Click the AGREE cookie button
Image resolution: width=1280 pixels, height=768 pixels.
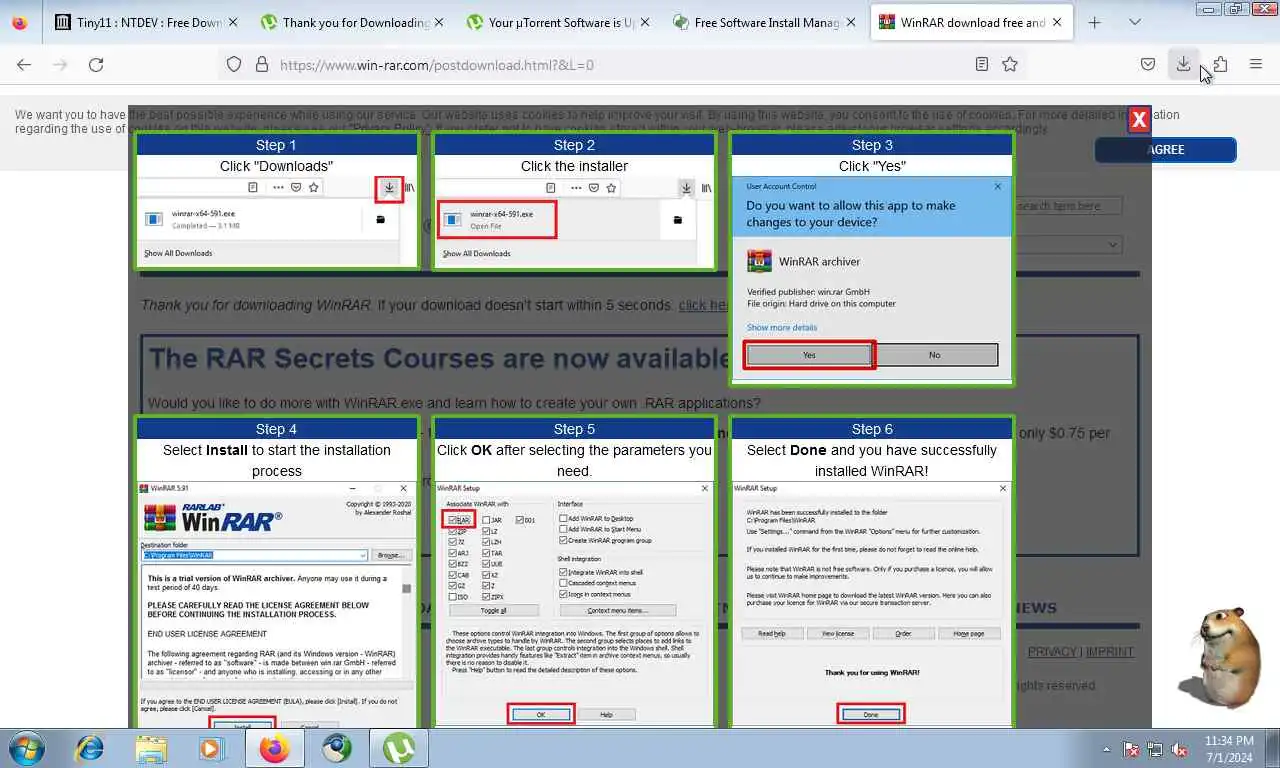tap(1166, 149)
